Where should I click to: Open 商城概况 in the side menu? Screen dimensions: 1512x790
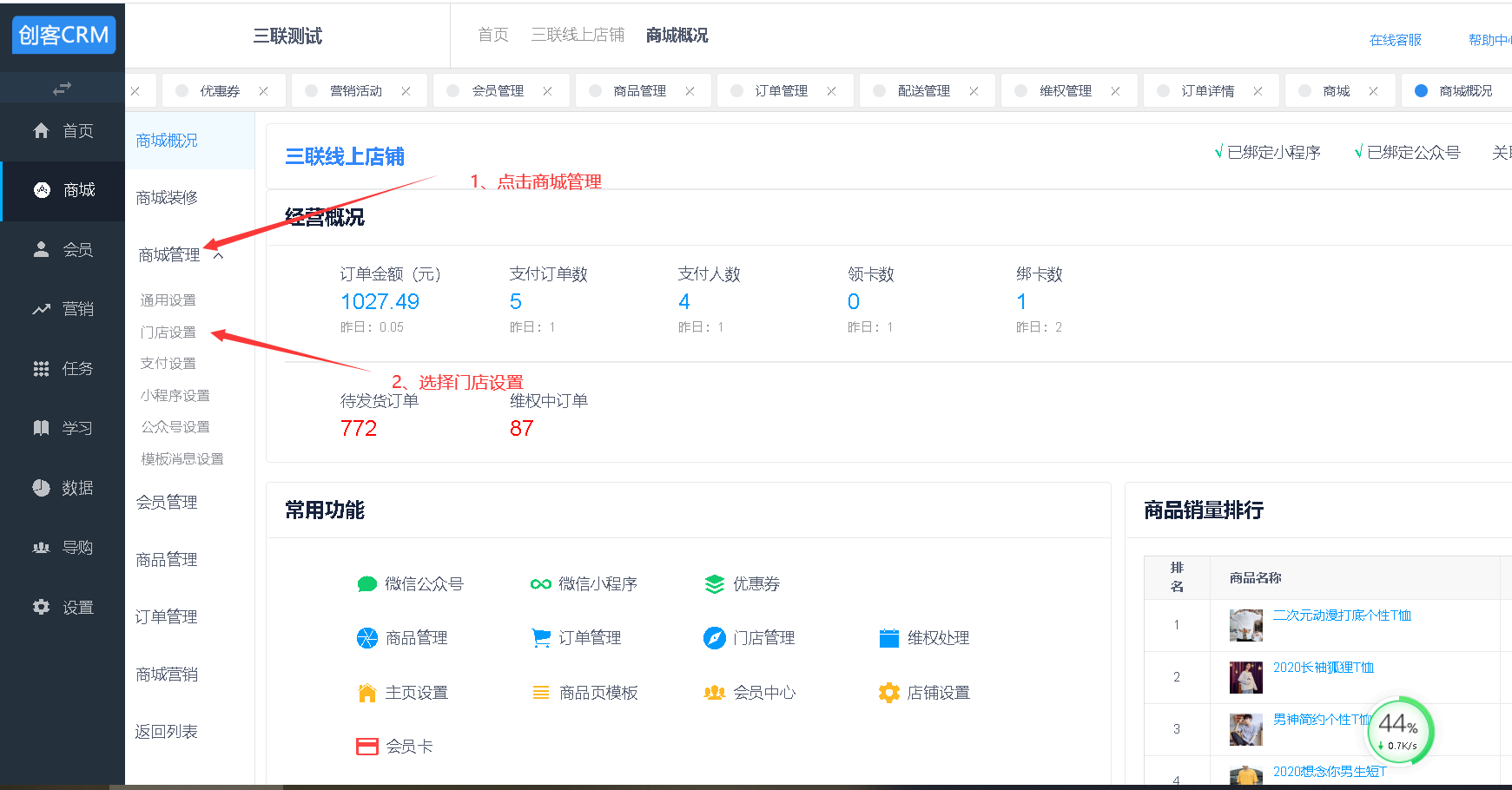[x=167, y=141]
